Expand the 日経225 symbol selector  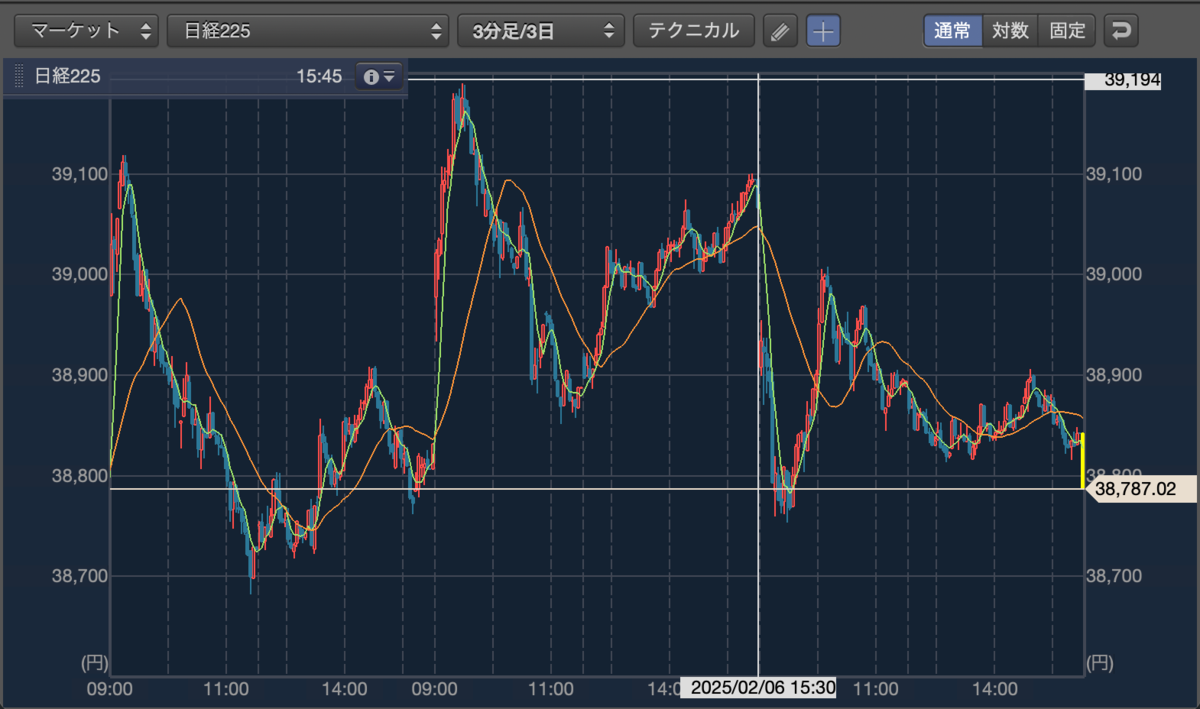point(308,31)
